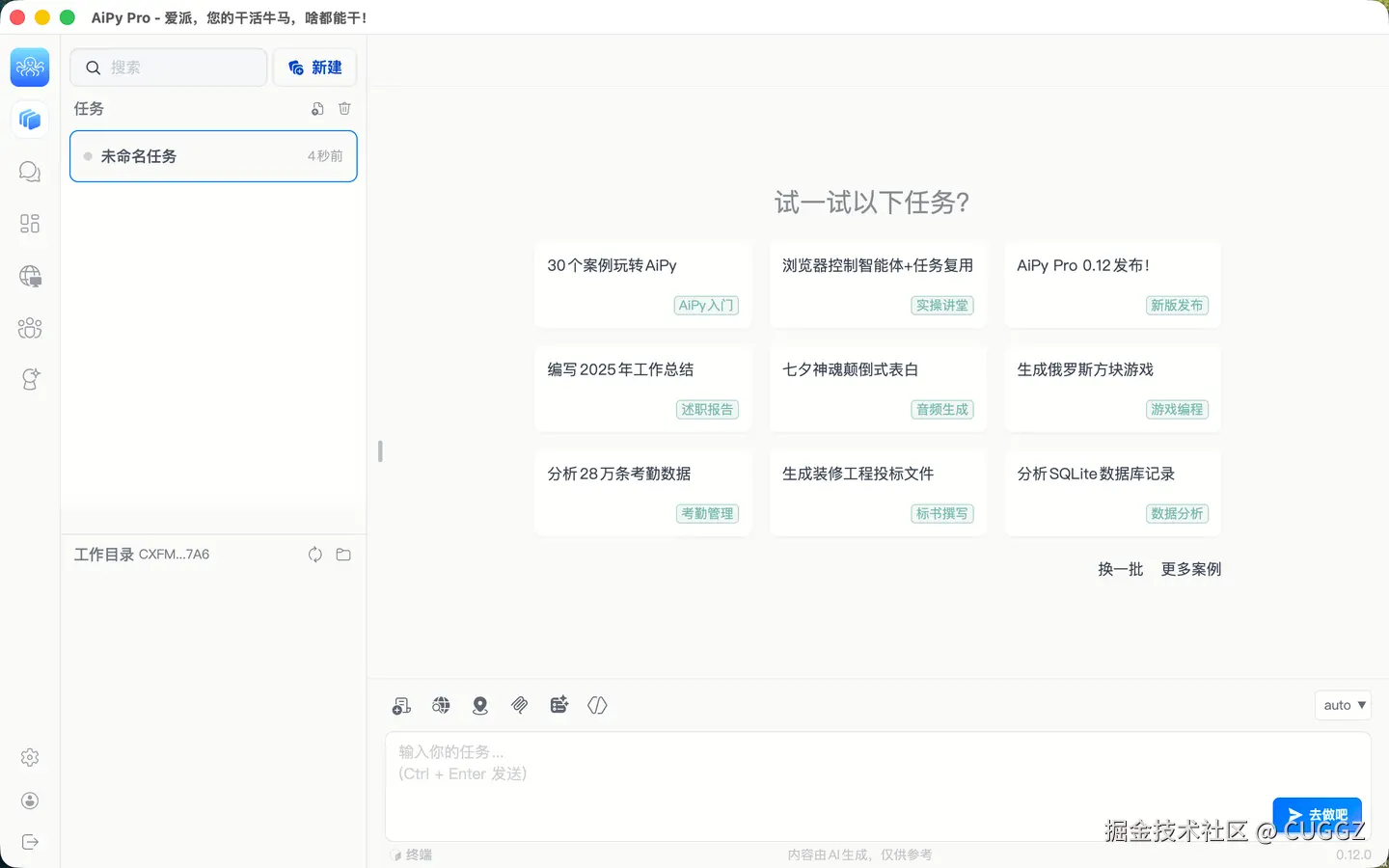Click the AiPy入门 tag

[x=706, y=306]
